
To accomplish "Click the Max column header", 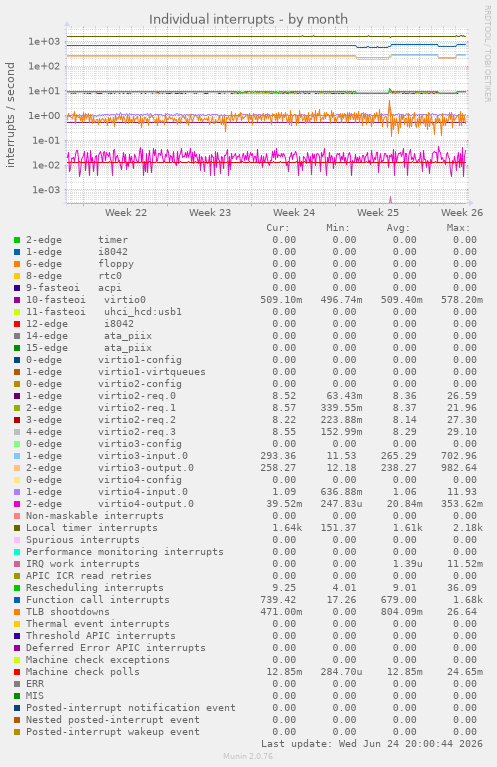I will pyautogui.click(x=458, y=228).
